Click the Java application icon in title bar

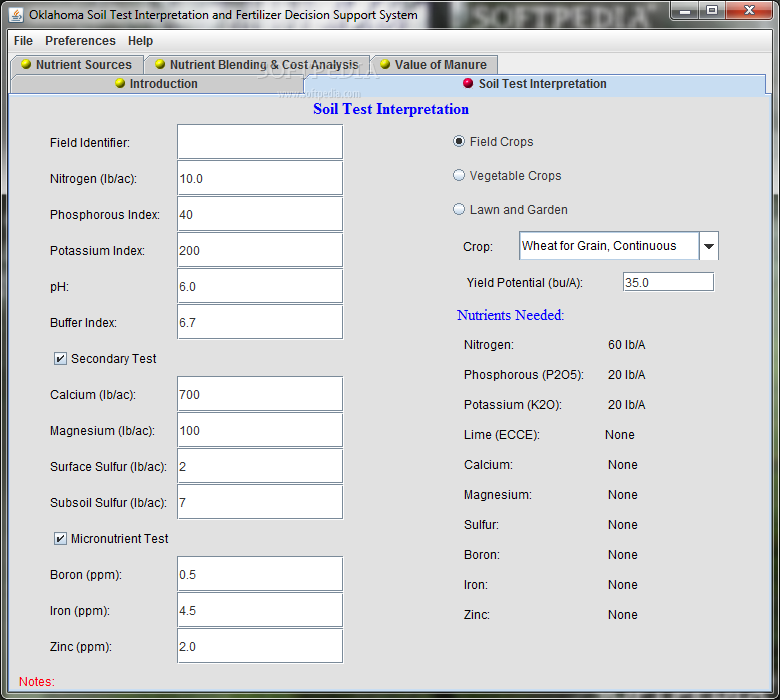(x=16, y=15)
